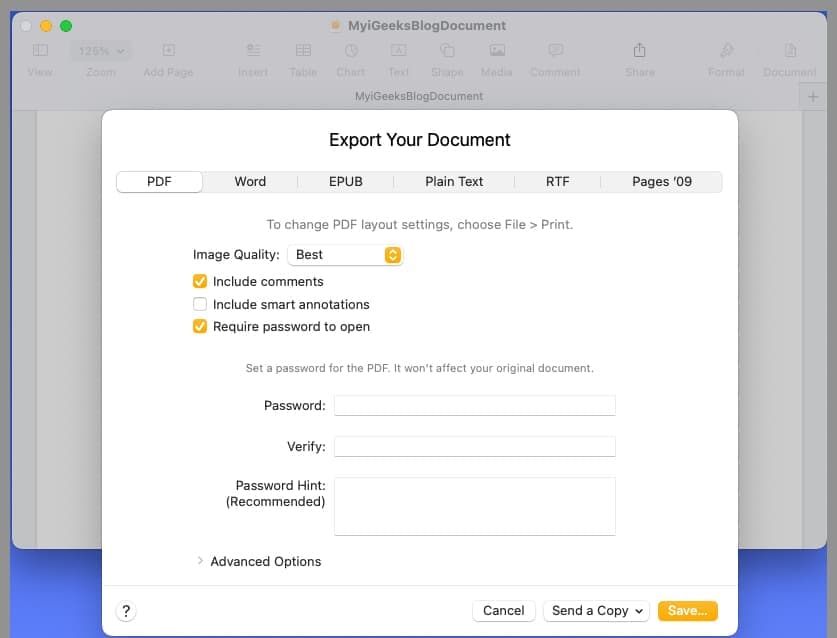
Task: Click the Shape toolbar icon
Action: click(447, 50)
